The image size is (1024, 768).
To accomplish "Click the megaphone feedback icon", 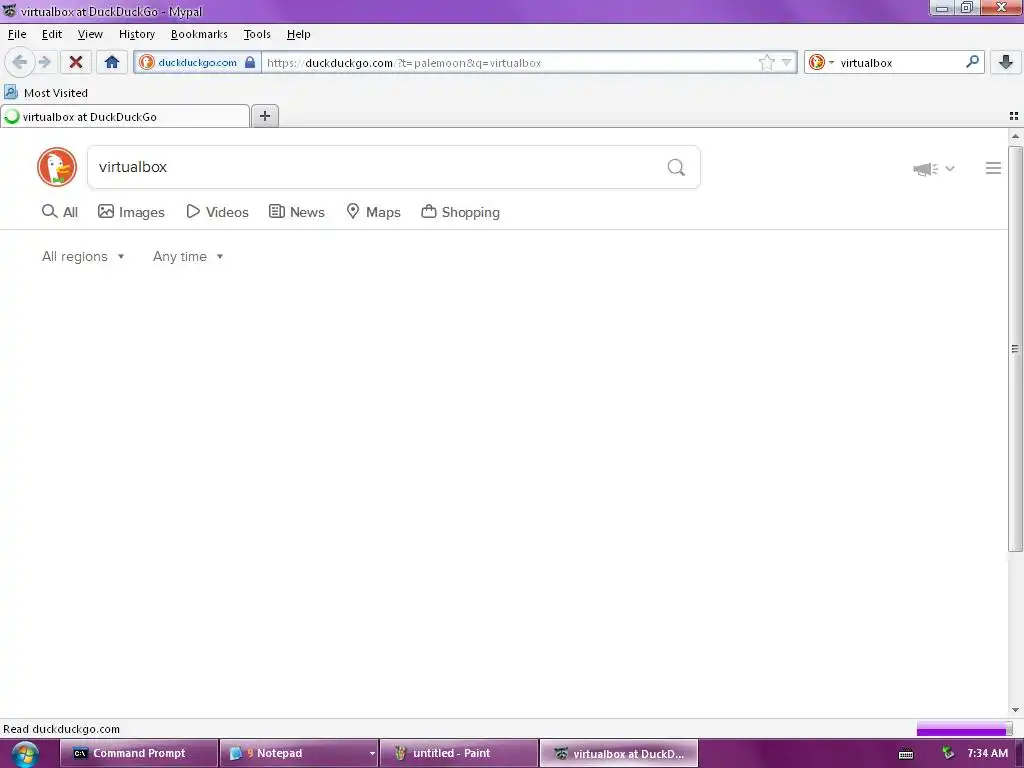I will point(925,169).
